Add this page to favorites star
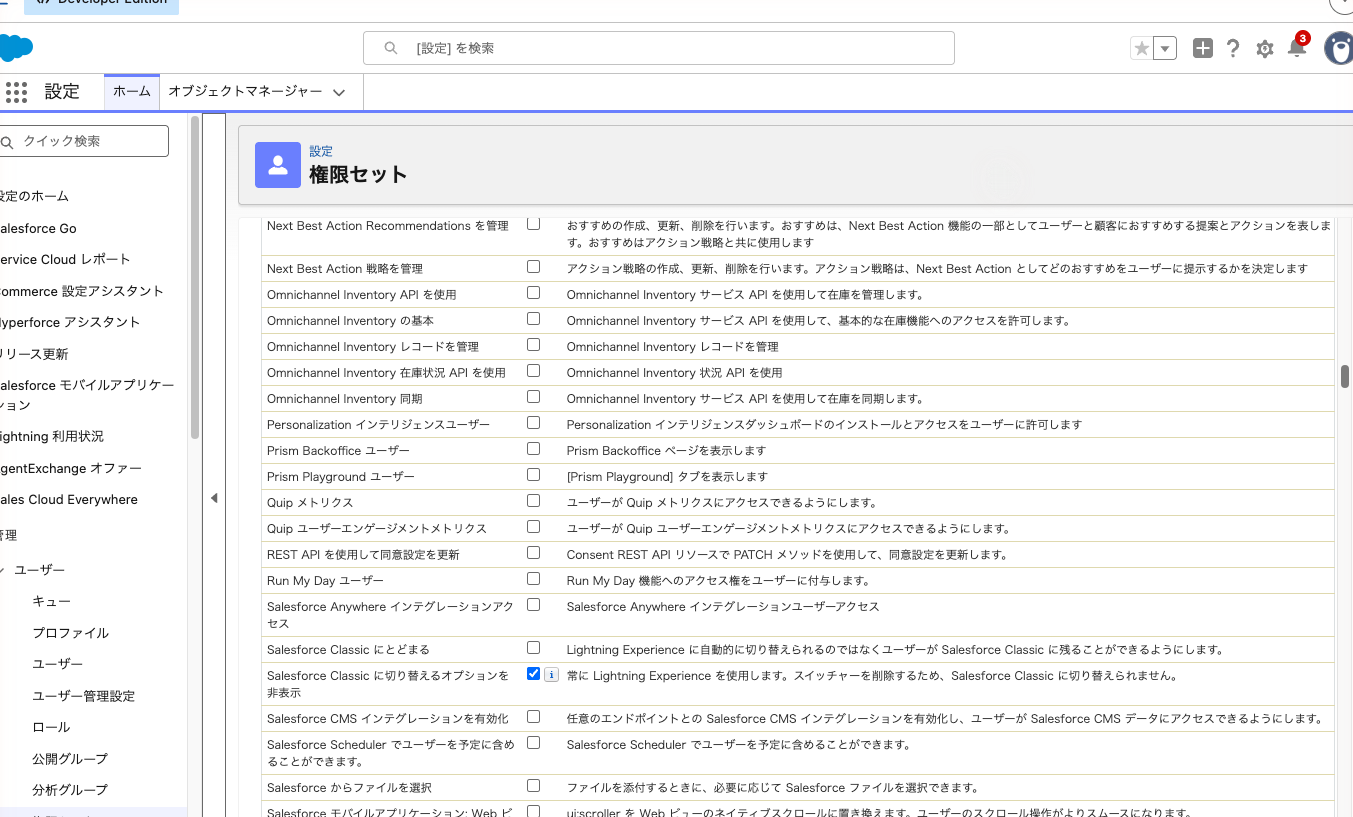1353x817 pixels. click(x=1141, y=48)
